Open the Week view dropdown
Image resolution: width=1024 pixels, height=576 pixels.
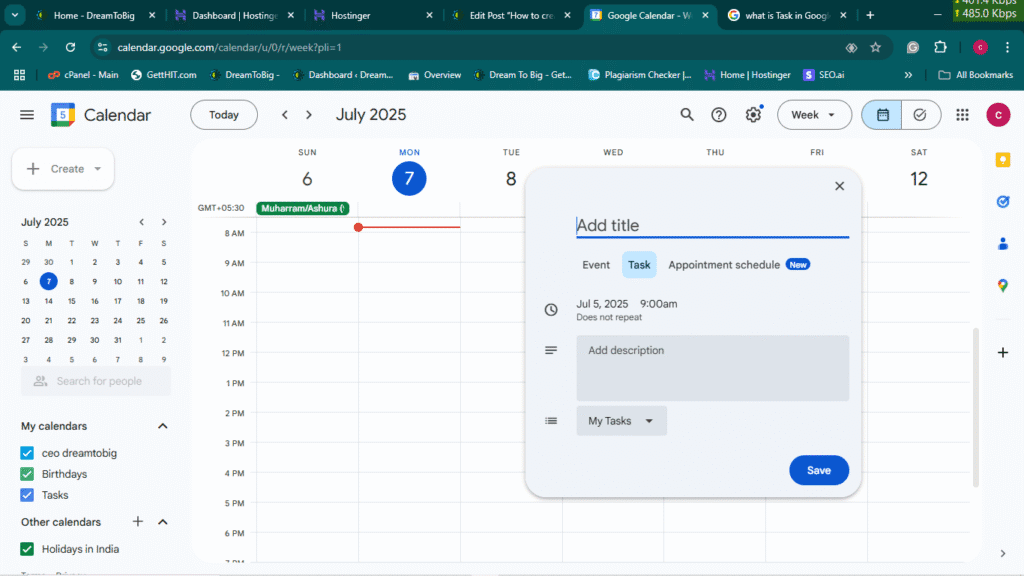[814, 115]
